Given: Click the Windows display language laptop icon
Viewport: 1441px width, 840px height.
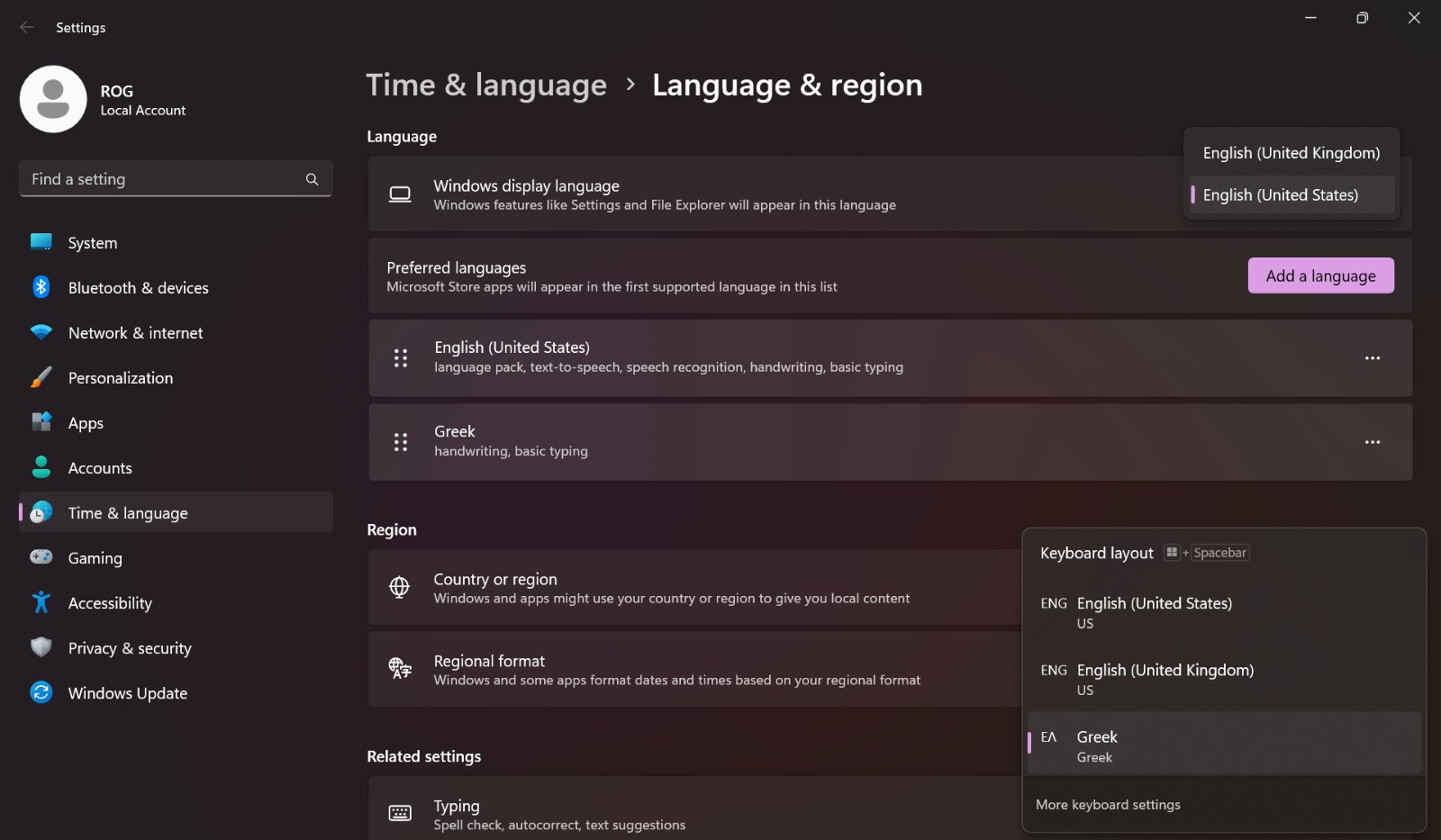Looking at the screenshot, I should (x=400, y=194).
